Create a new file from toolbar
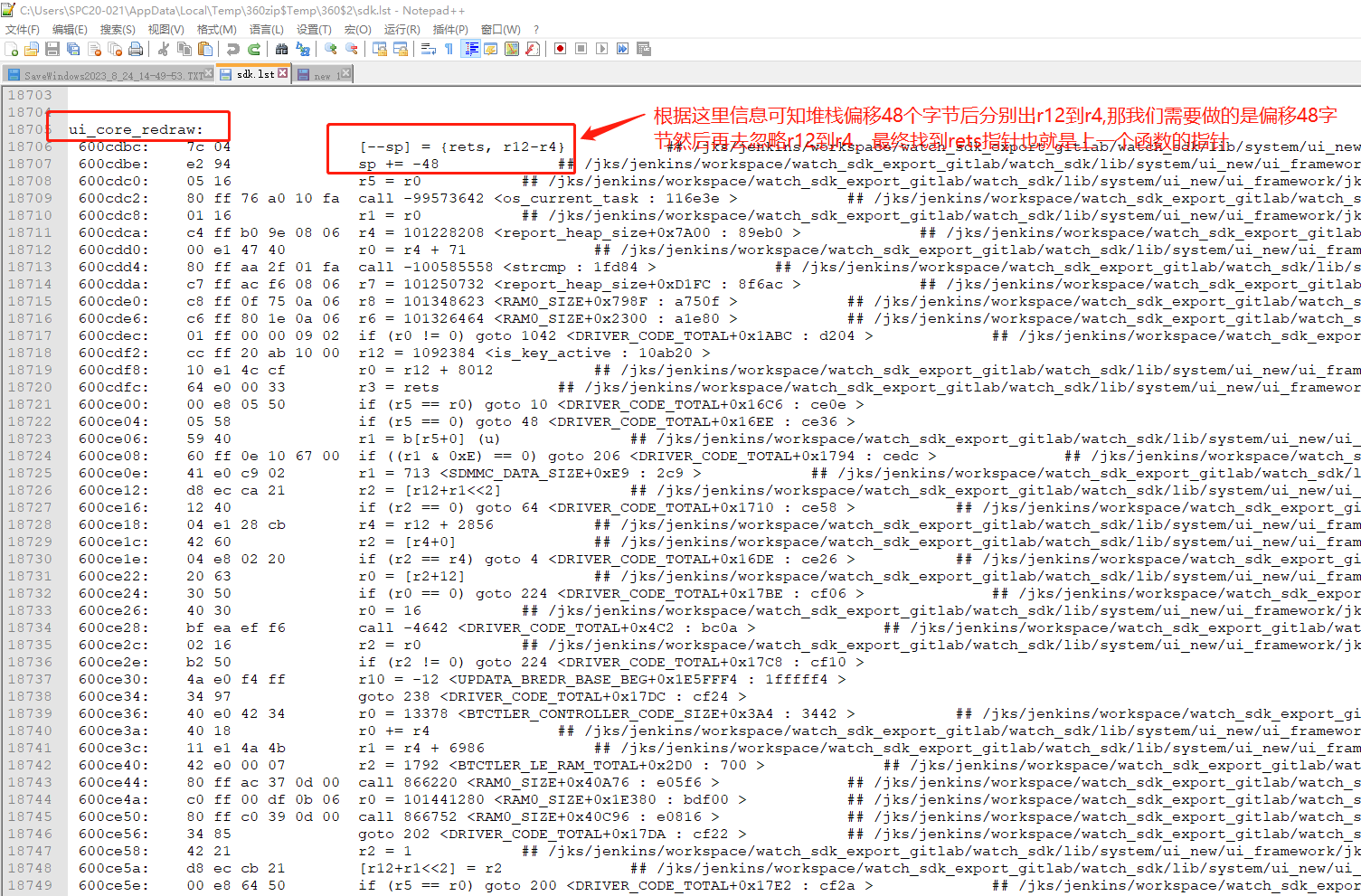 (12, 49)
